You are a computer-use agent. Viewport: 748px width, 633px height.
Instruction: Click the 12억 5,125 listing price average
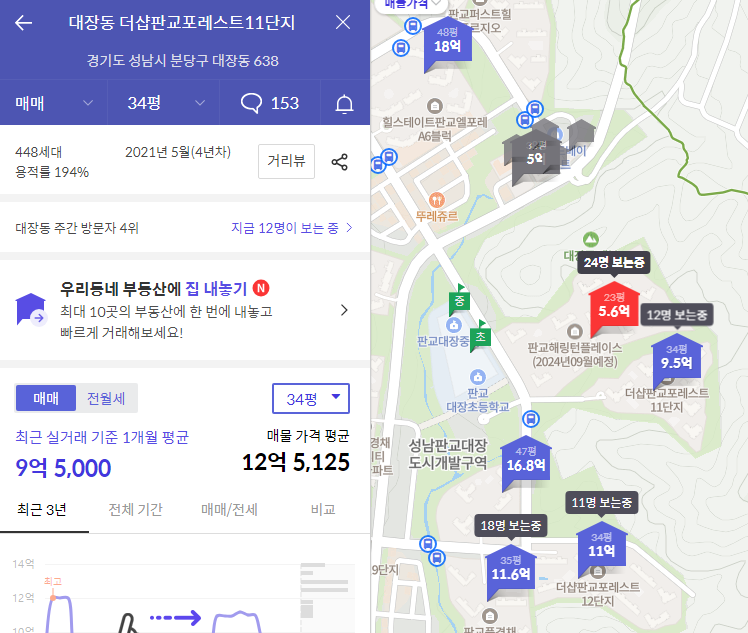tap(296, 462)
